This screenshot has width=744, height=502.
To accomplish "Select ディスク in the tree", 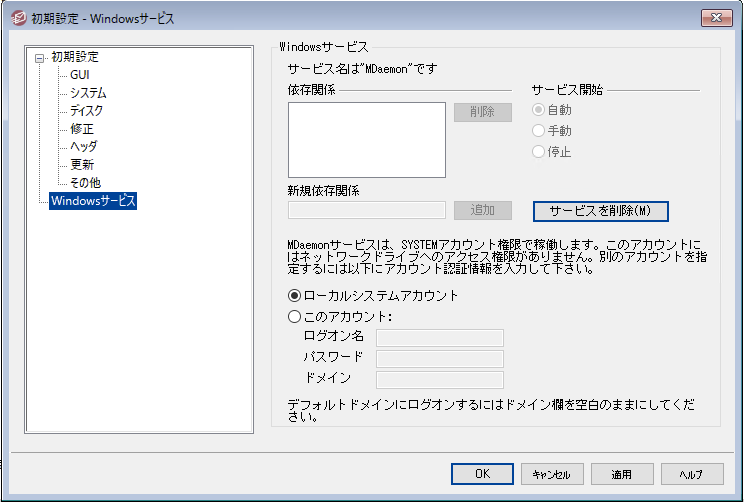I will click(86, 111).
